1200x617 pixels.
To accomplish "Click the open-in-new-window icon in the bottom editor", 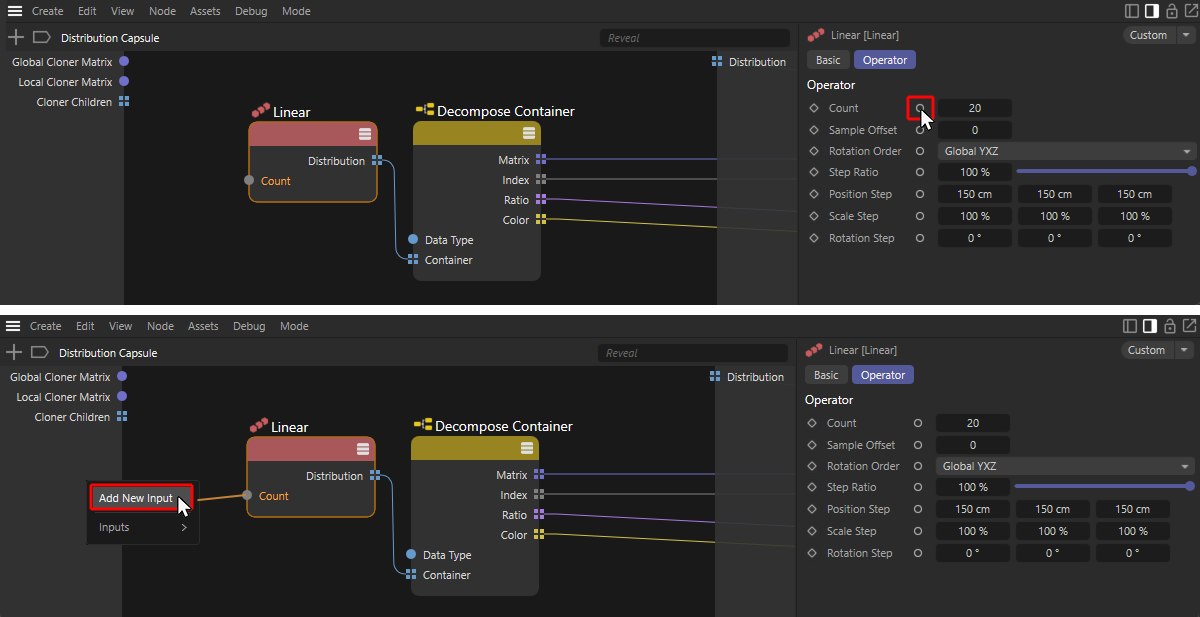I will point(1189,326).
